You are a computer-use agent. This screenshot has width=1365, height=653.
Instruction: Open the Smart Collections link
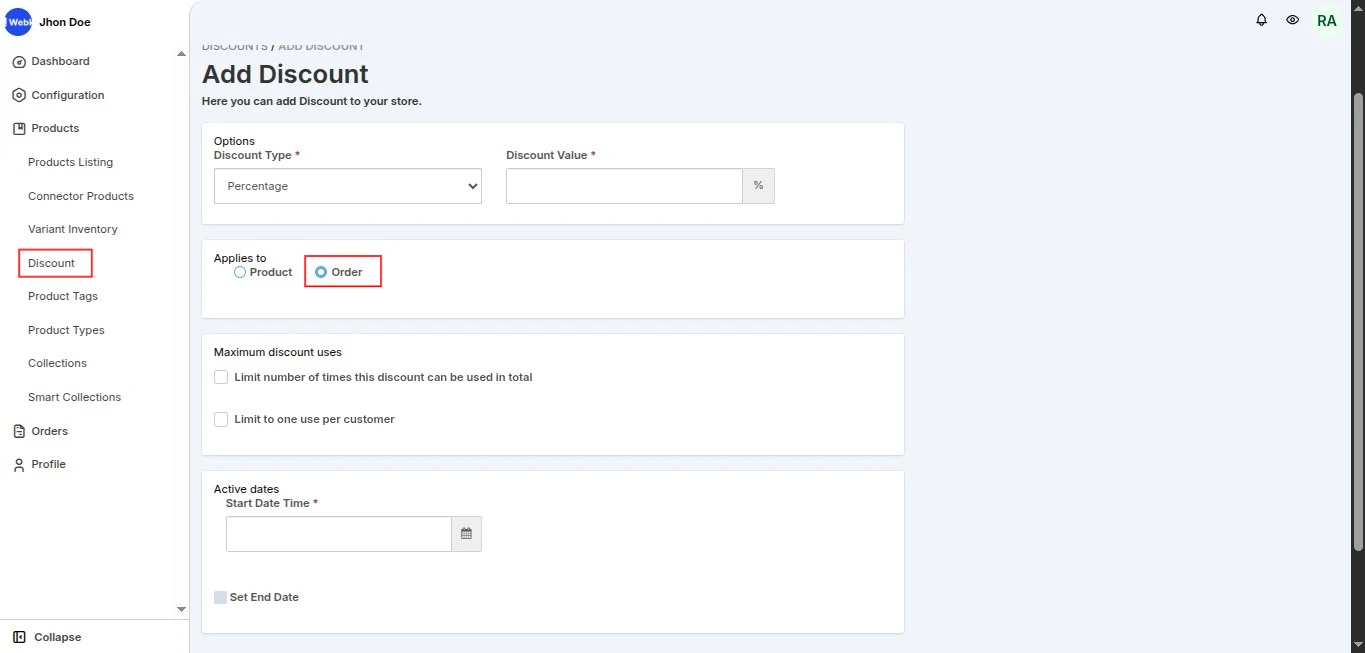[74, 397]
